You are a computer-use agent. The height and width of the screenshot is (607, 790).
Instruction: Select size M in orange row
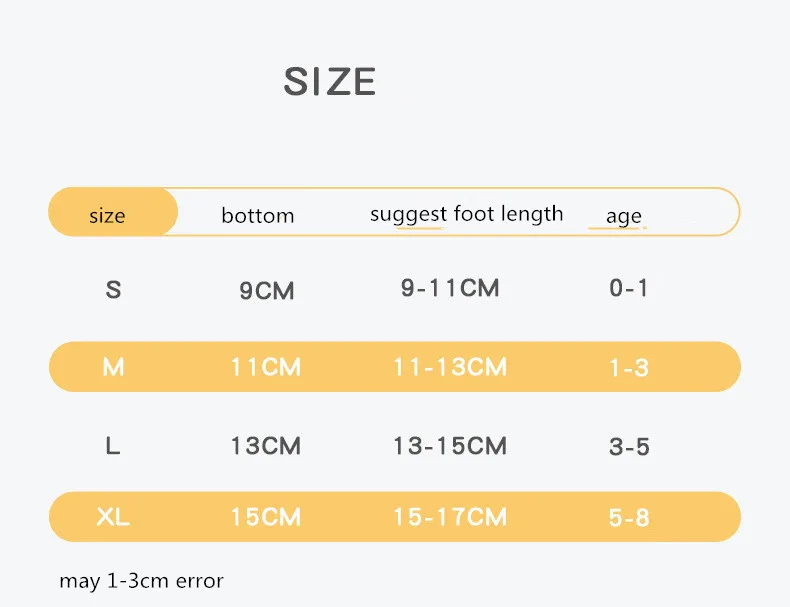coord(113,367)
